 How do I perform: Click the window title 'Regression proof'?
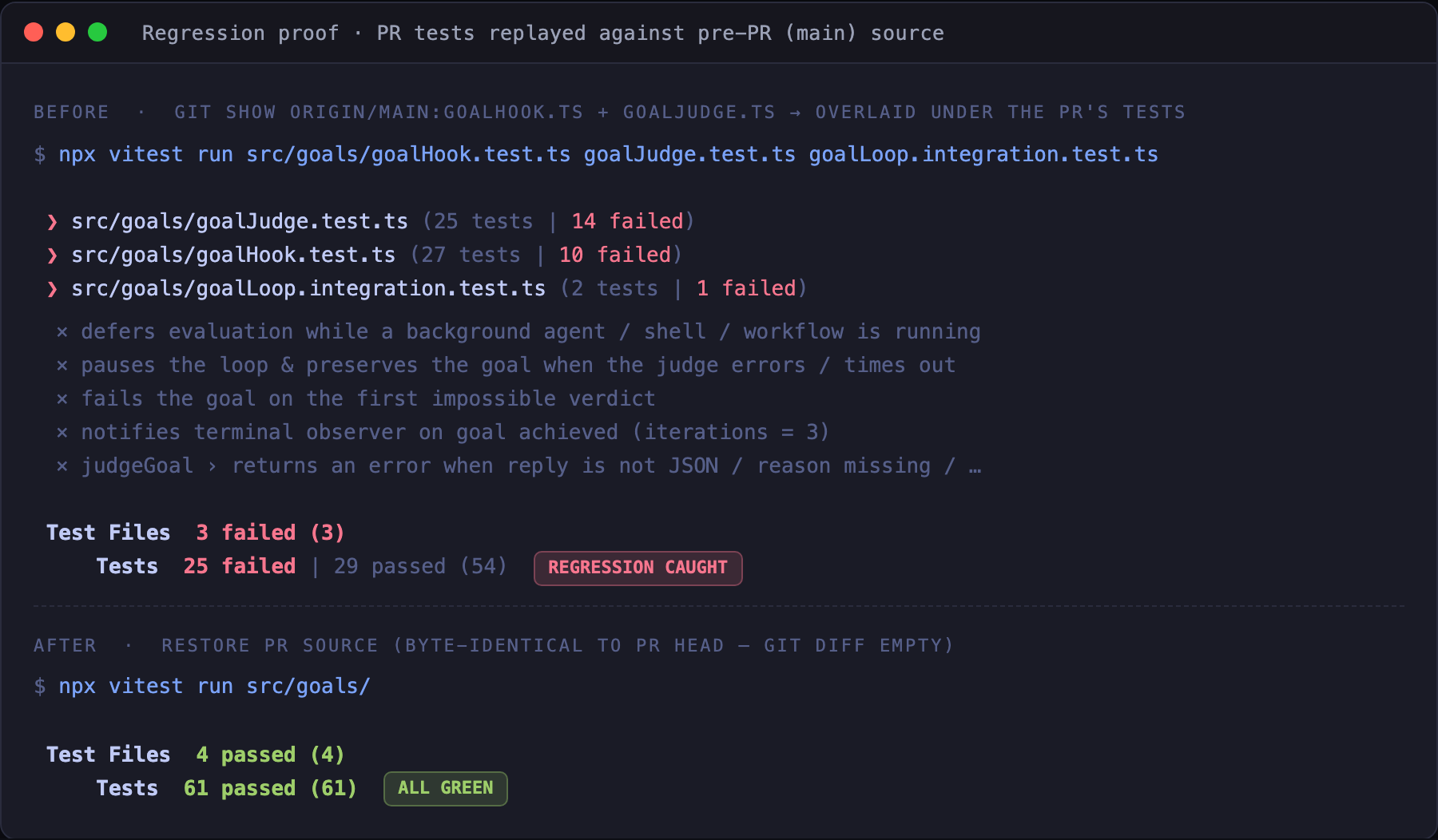[240, 34]
